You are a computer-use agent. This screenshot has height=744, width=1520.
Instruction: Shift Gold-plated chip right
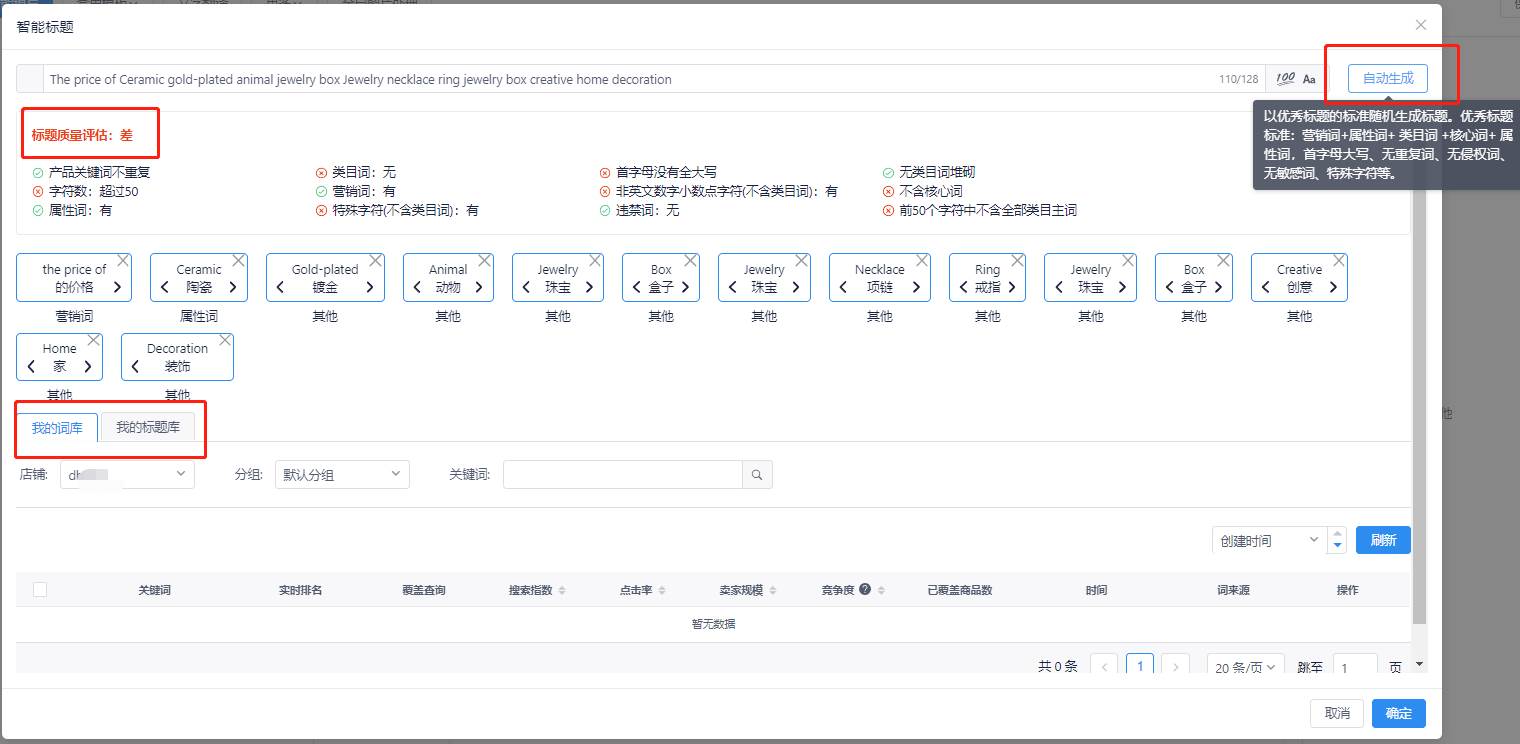(x=370, y=287)
